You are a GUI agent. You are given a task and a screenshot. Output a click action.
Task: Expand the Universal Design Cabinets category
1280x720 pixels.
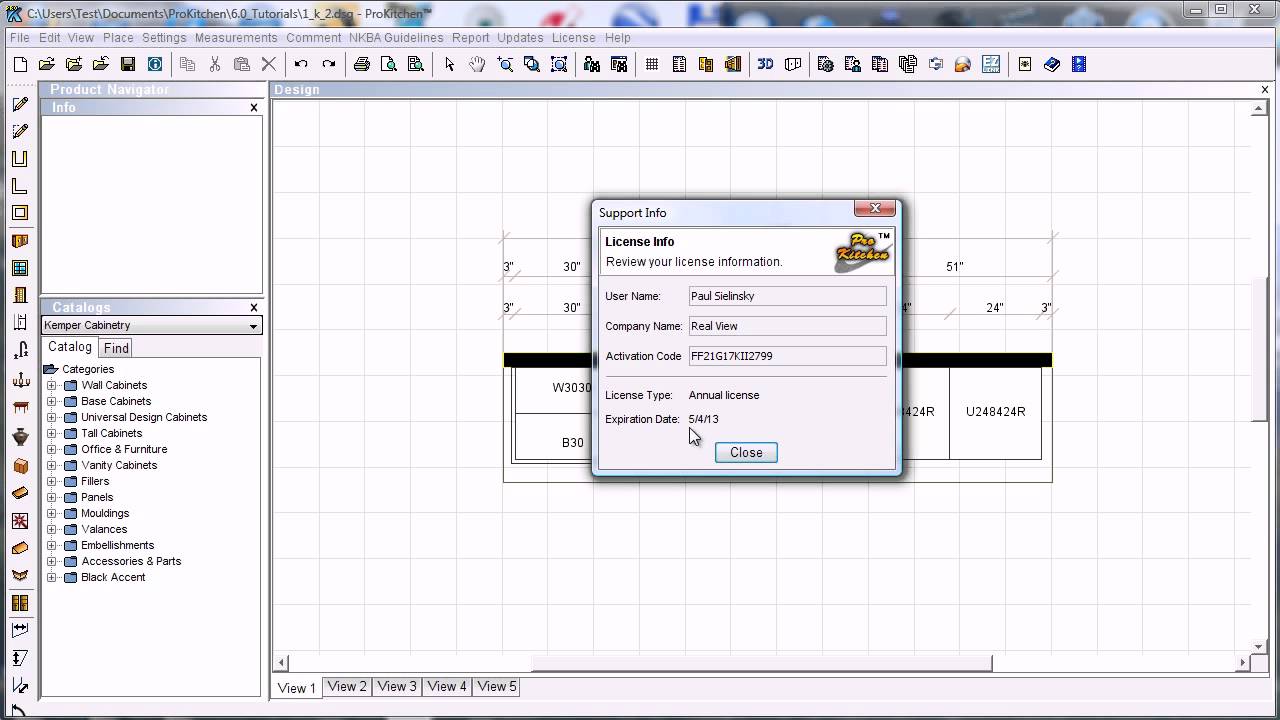pyautogui.click(x=52, y=417)
